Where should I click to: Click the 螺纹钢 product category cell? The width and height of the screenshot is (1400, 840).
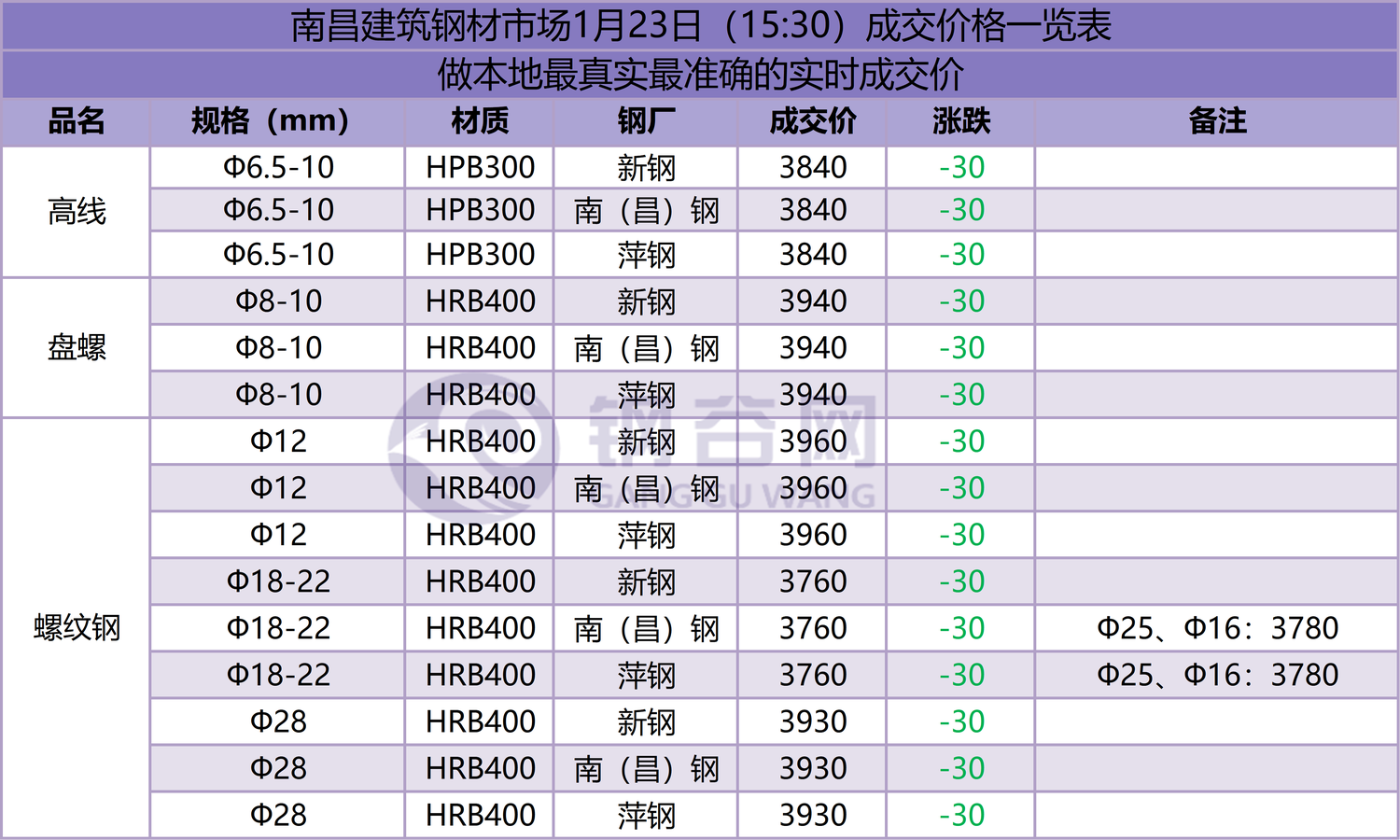click(x=77, y=628)
